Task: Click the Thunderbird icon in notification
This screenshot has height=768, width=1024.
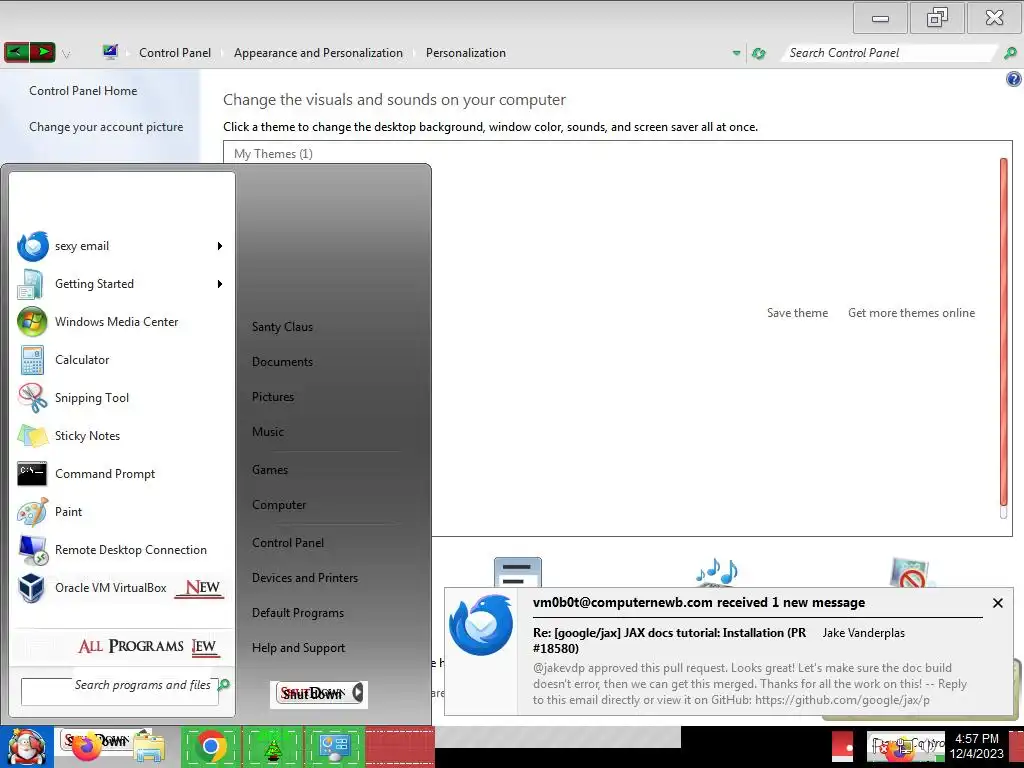Action: click(481, 625)
